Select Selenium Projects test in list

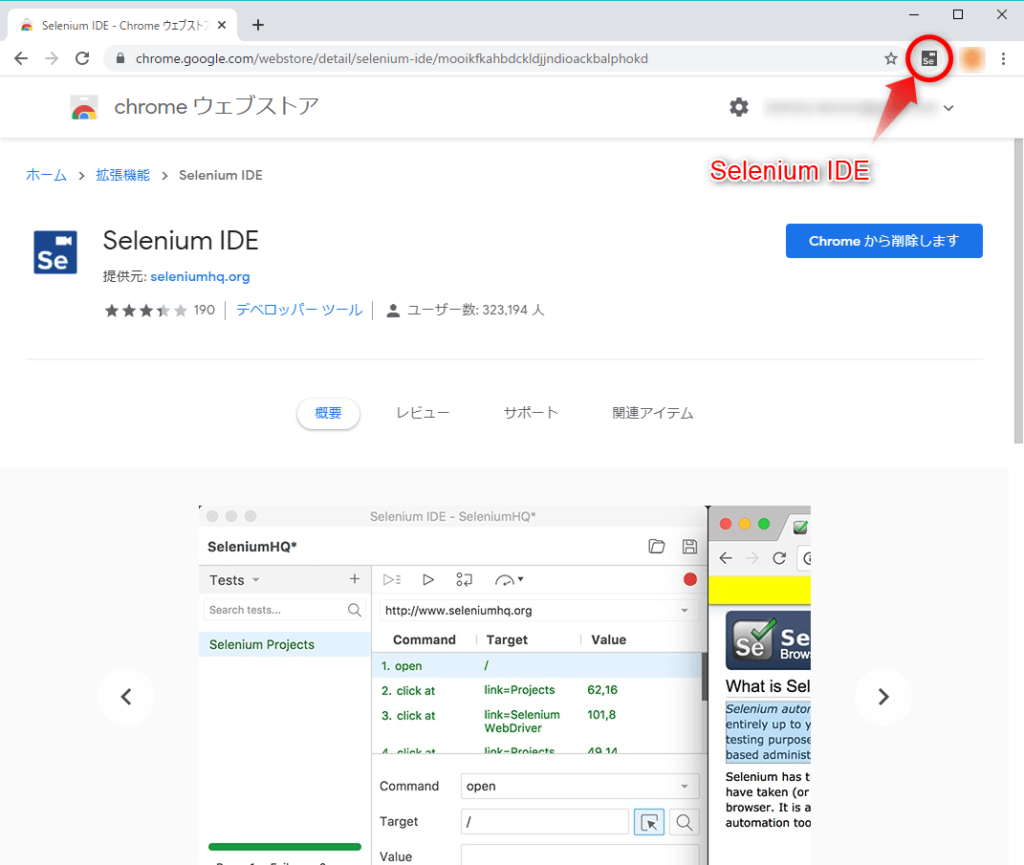tap(285, 644)
